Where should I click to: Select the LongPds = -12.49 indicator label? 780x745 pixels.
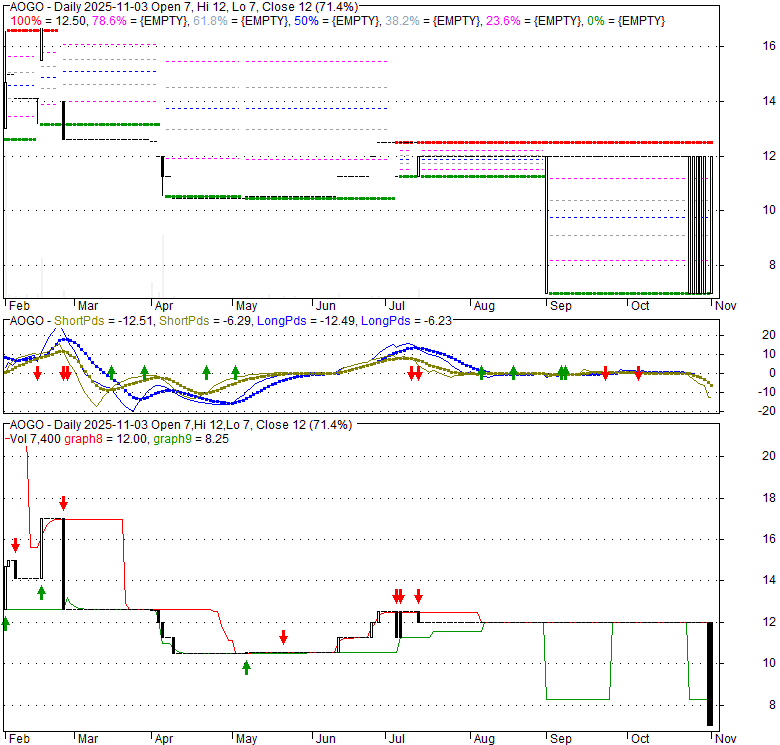(306, 321)
